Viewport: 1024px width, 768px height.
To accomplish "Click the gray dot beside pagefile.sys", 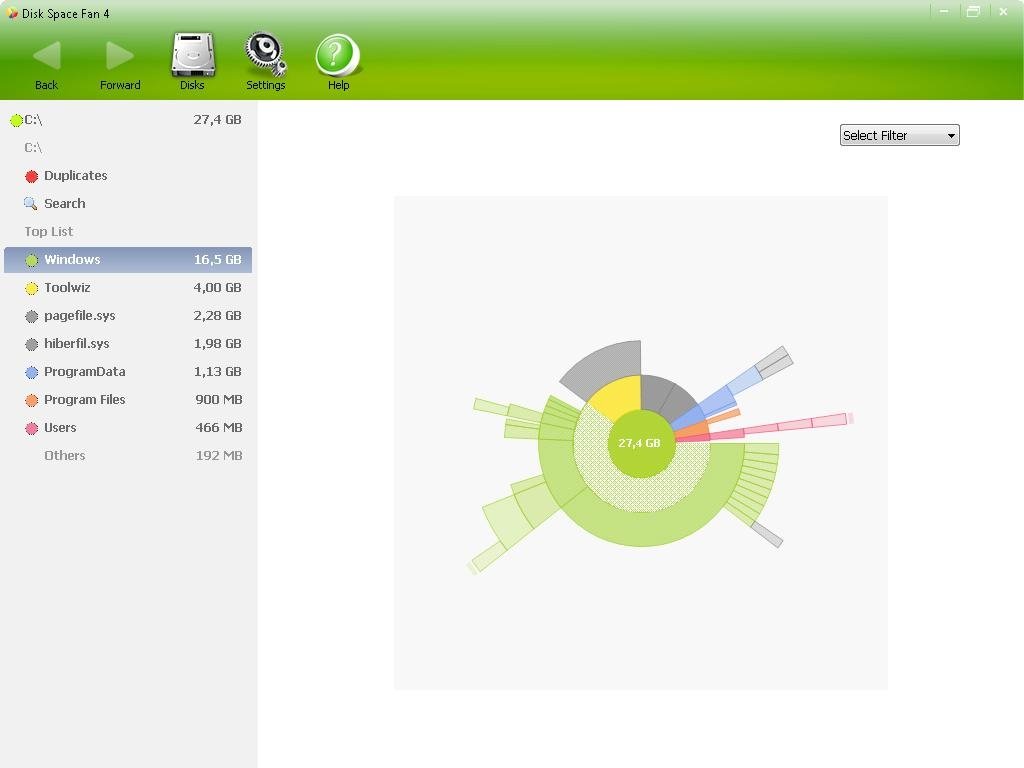I will tap(31, 316).
